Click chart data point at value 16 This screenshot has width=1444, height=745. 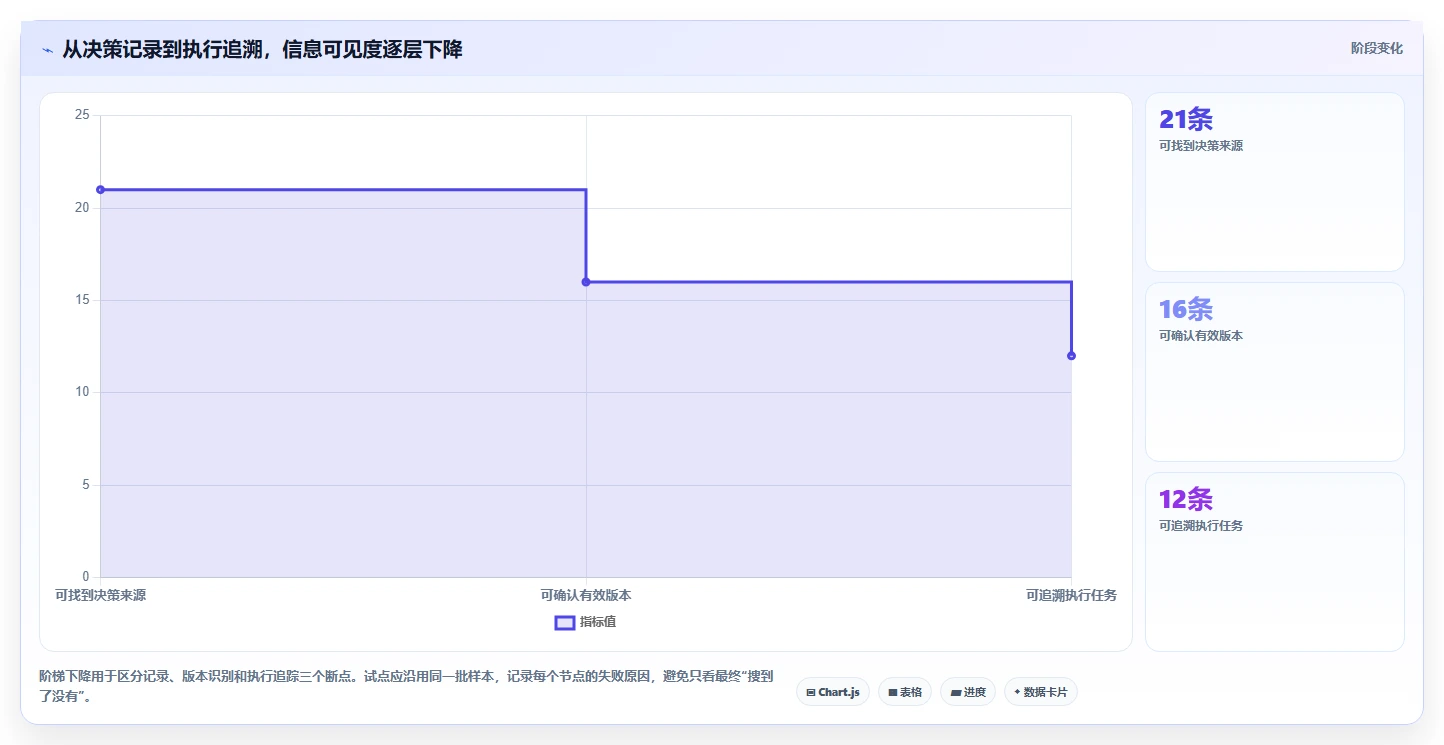[586, 282]
